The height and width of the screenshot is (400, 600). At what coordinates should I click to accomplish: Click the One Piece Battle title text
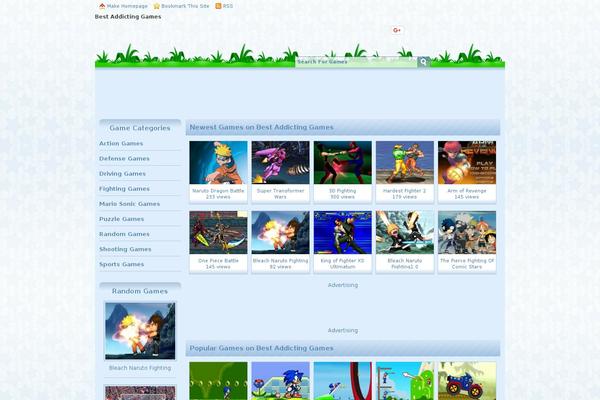pyautogui.click(x=218, y=260)
